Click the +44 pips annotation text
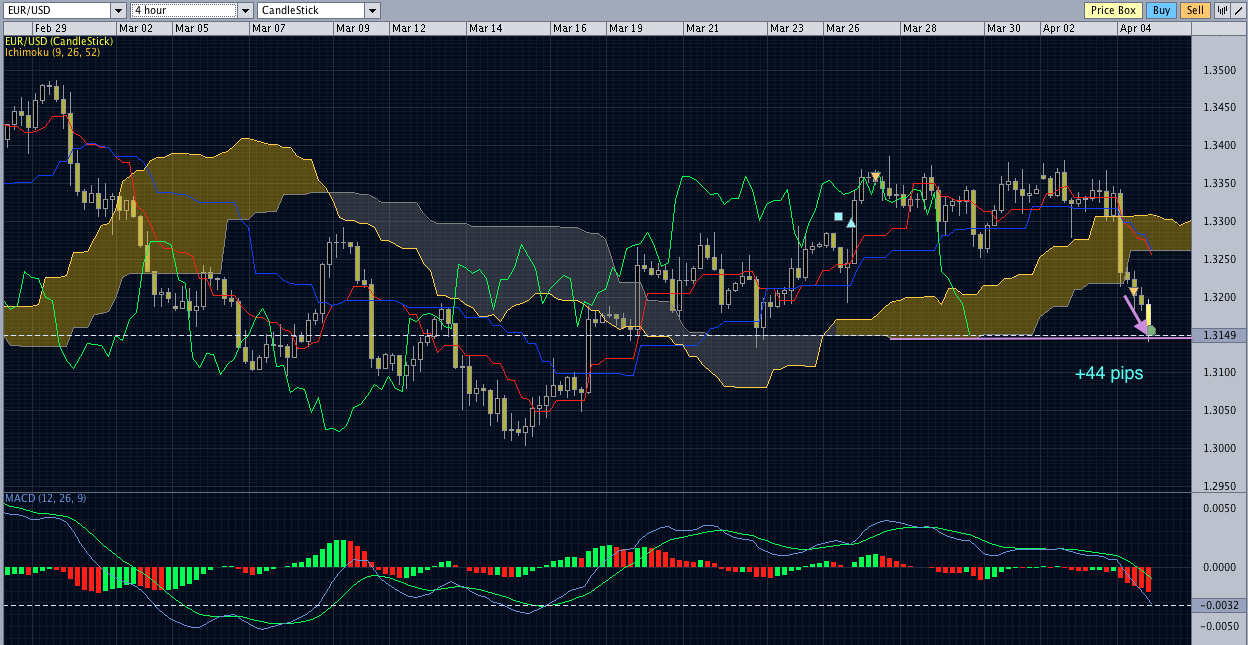Viewport: 1248px width, 645px height. 1109,373
